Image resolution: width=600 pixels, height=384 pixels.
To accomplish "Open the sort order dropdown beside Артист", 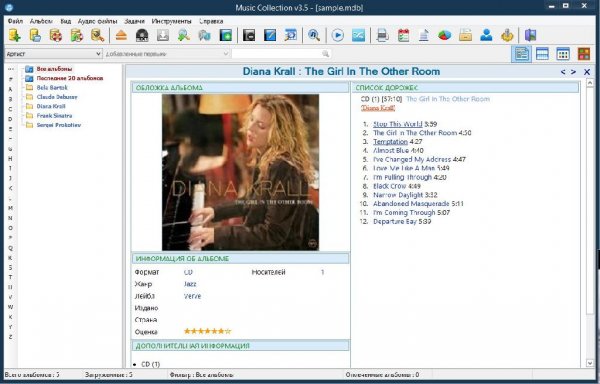I will pos(167,54).
